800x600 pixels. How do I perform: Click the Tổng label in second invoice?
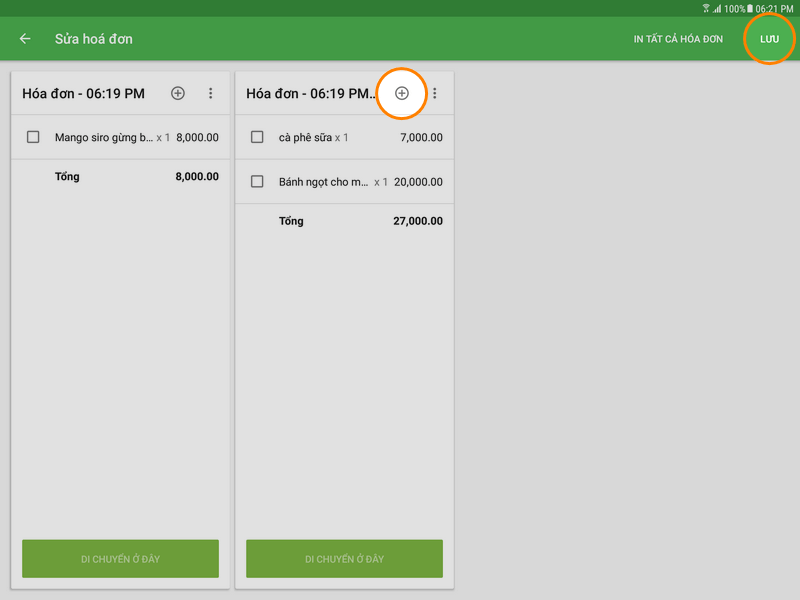click(291, 221)
